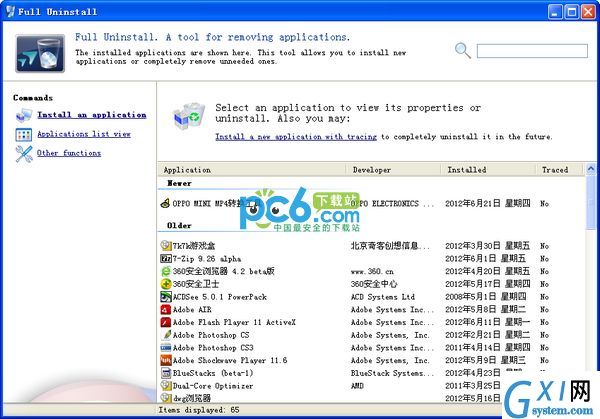
Task: Select the Dual-Core Optimizer name
Action: point(213,386)
